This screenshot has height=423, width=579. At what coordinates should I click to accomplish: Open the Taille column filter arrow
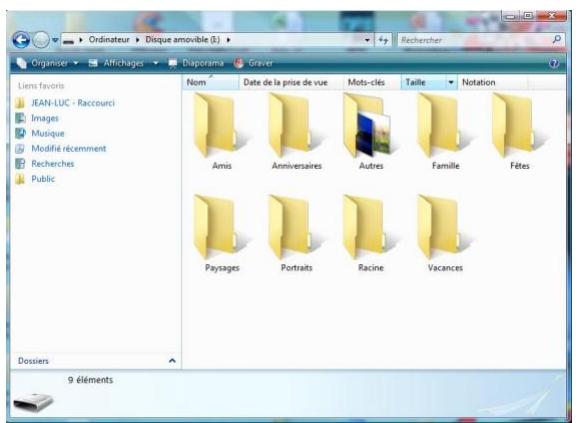(451, 82)
